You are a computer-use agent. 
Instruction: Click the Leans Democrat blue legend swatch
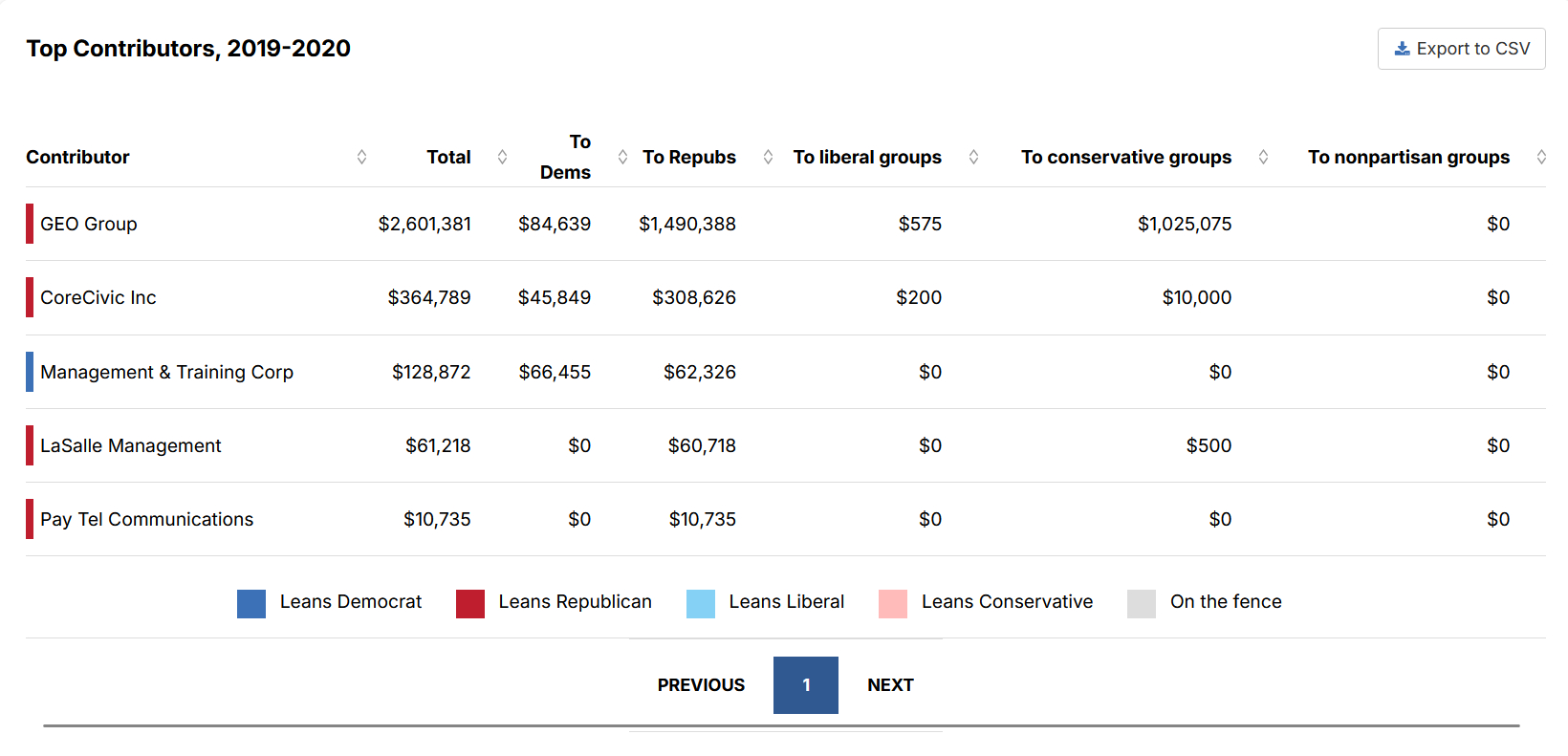(251, 603)
